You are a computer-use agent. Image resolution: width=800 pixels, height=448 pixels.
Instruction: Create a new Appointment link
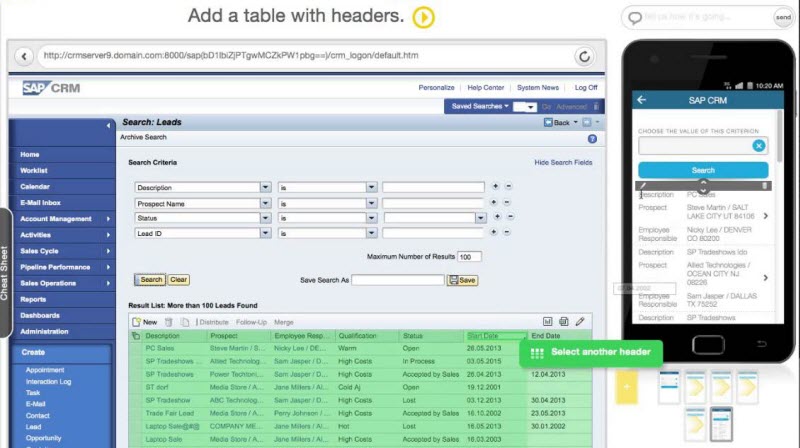click(45, 370)
